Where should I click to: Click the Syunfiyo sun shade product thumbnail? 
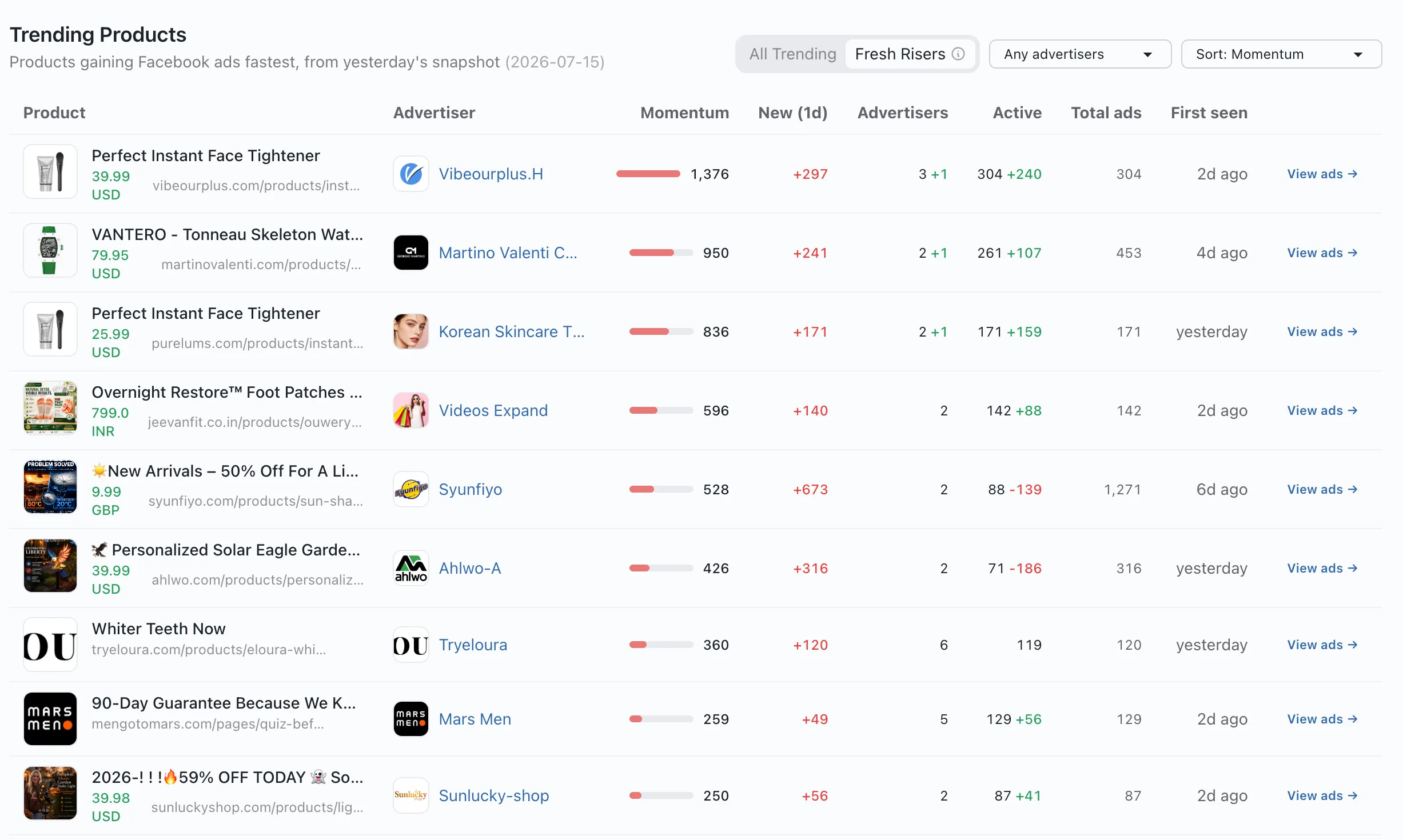tap(50, 487)
